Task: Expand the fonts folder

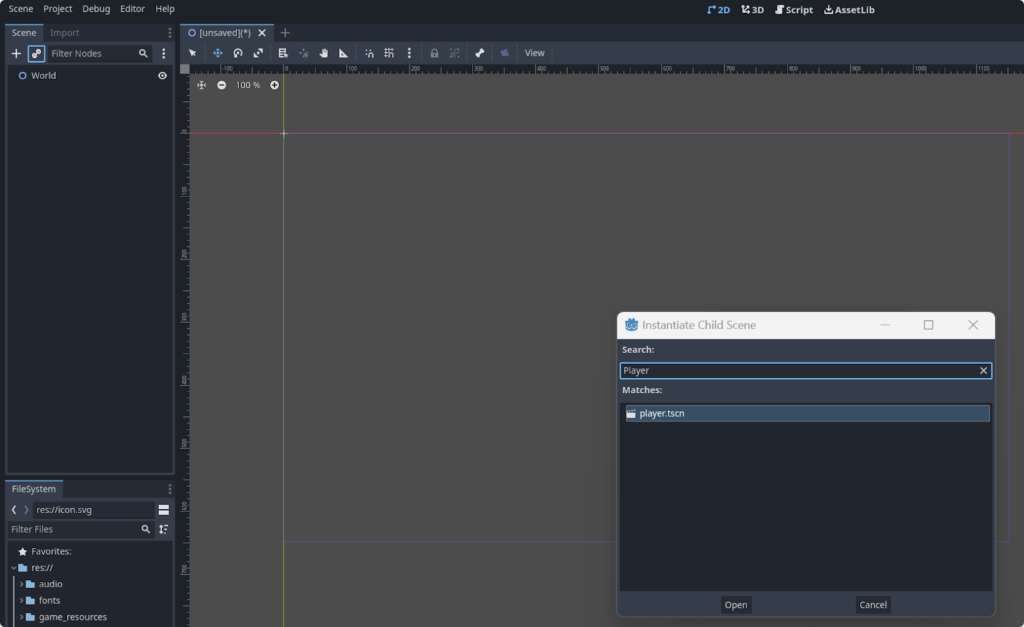Action: pos(20,600)
